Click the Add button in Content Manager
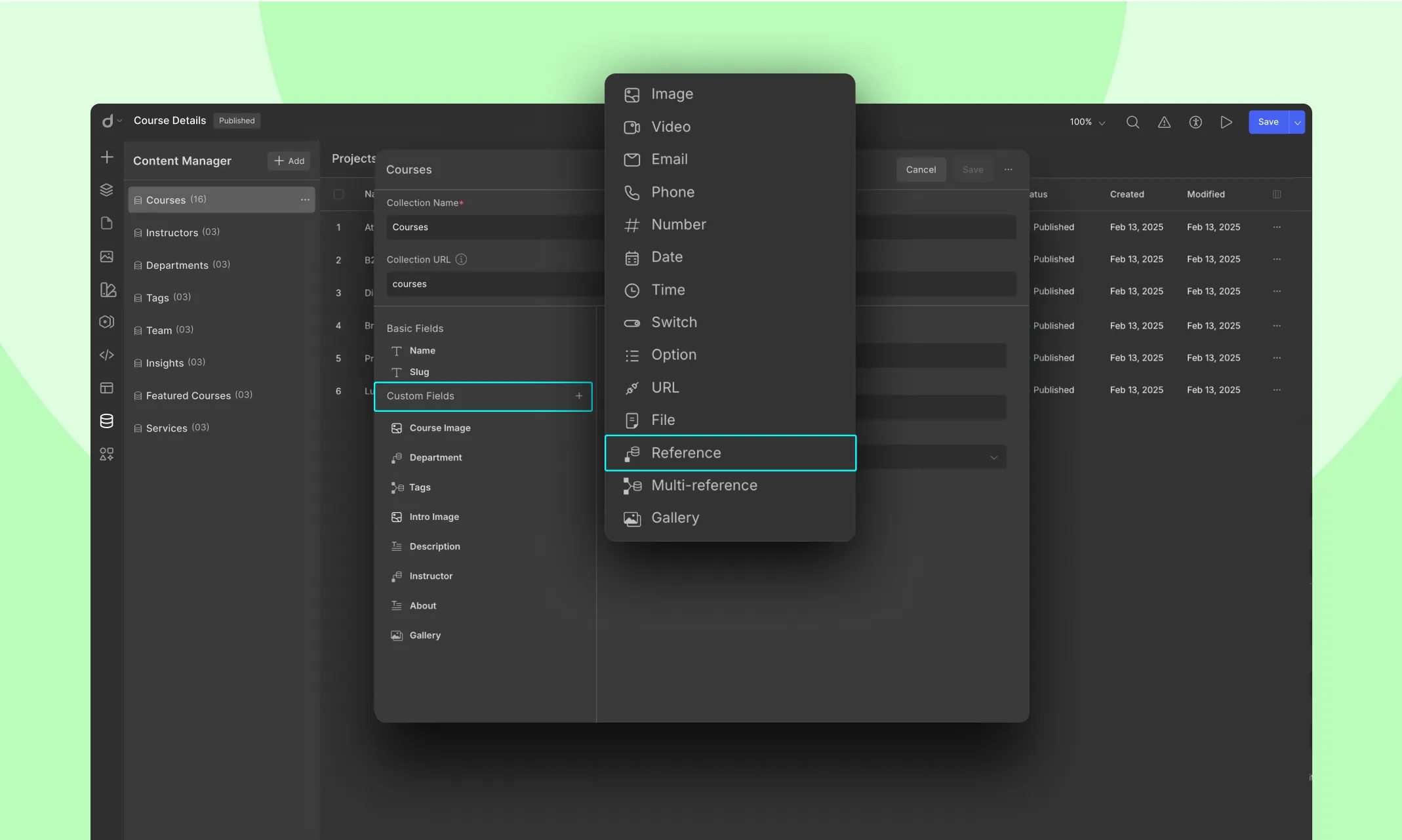 [289, 161]
